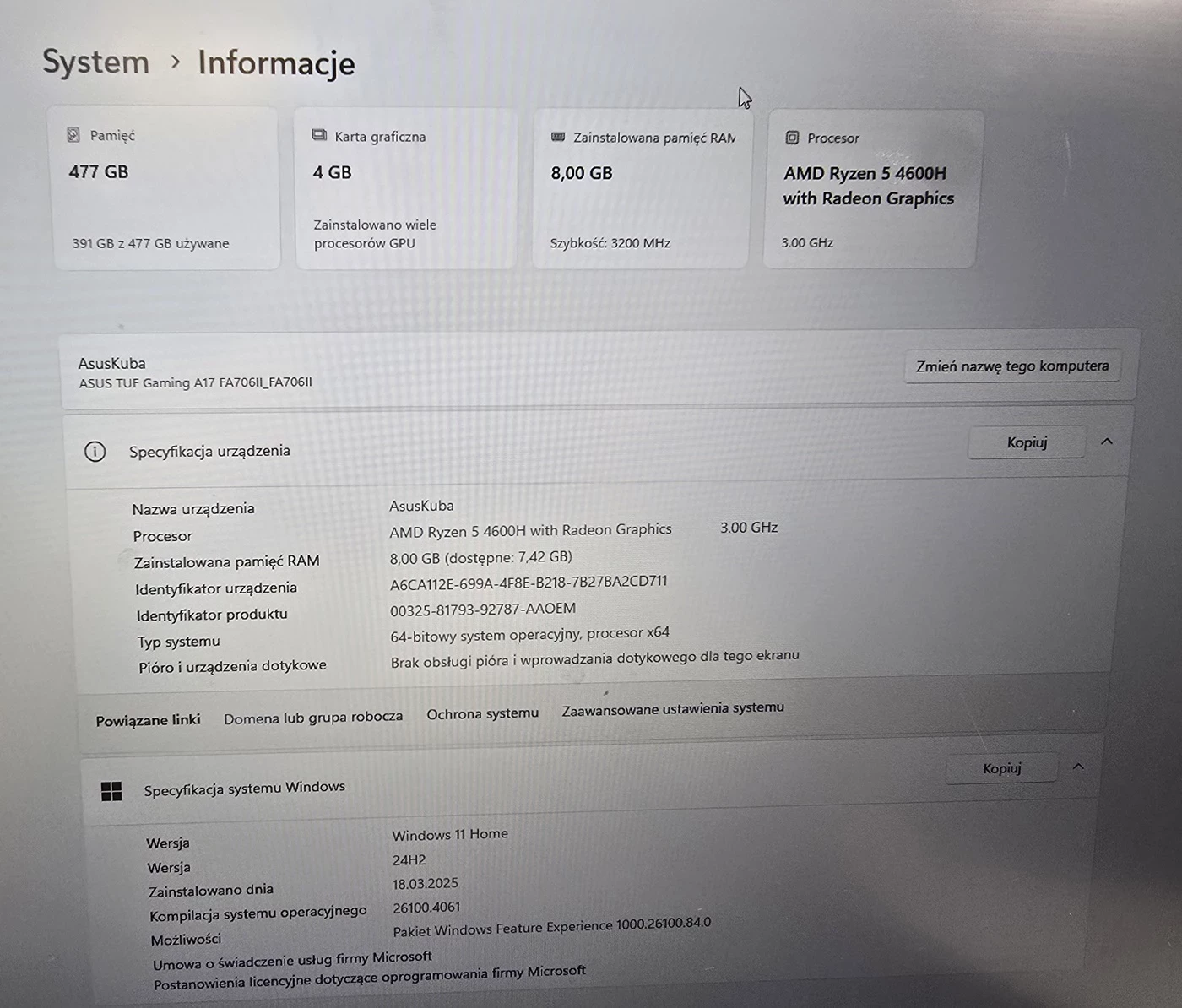Click Zainstalowano wiele procesorów GPU text
1182x1008 pixels.
(375, 234)
